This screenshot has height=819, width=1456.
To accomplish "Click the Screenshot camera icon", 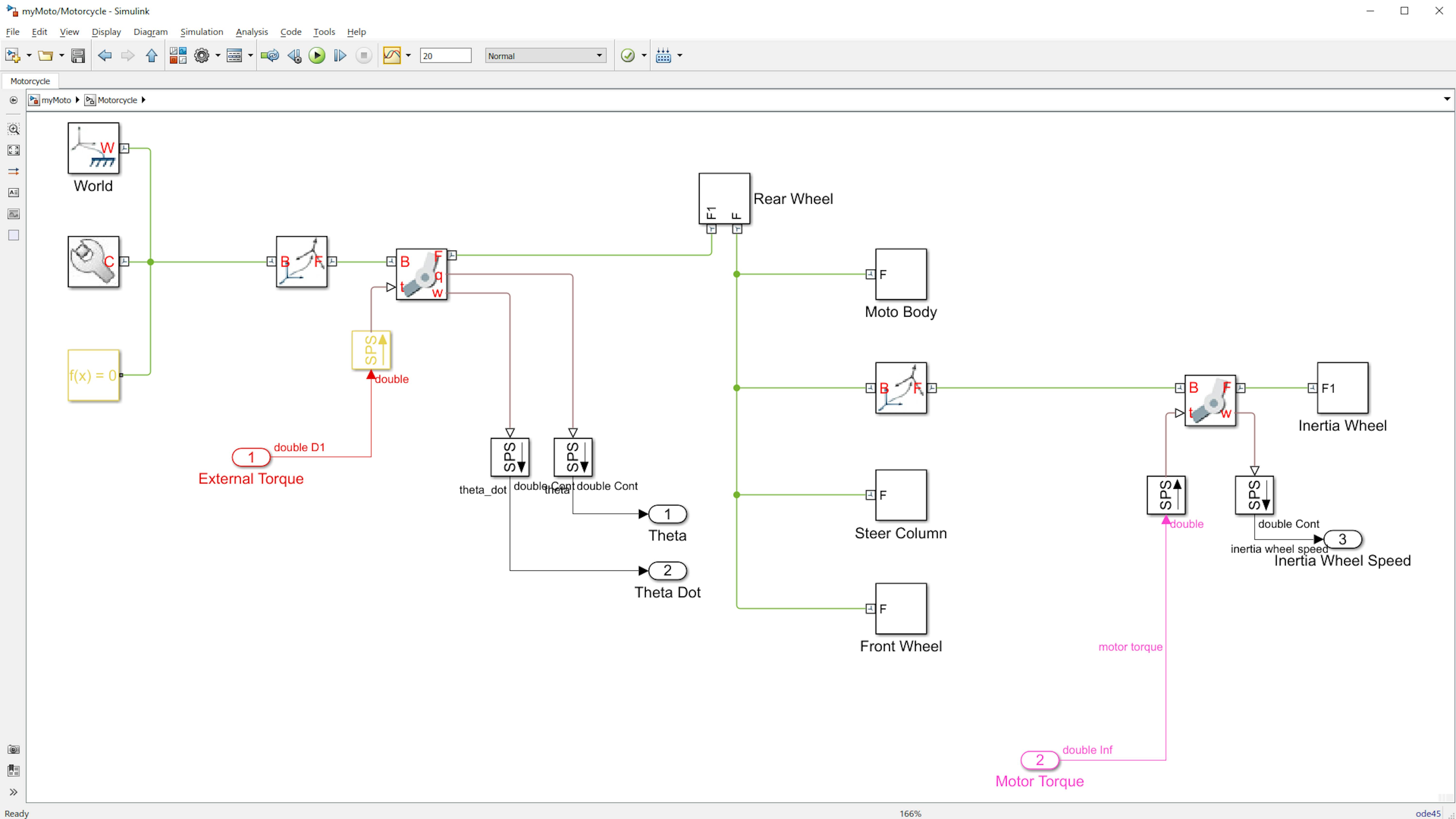I will [x=14, y=750].
